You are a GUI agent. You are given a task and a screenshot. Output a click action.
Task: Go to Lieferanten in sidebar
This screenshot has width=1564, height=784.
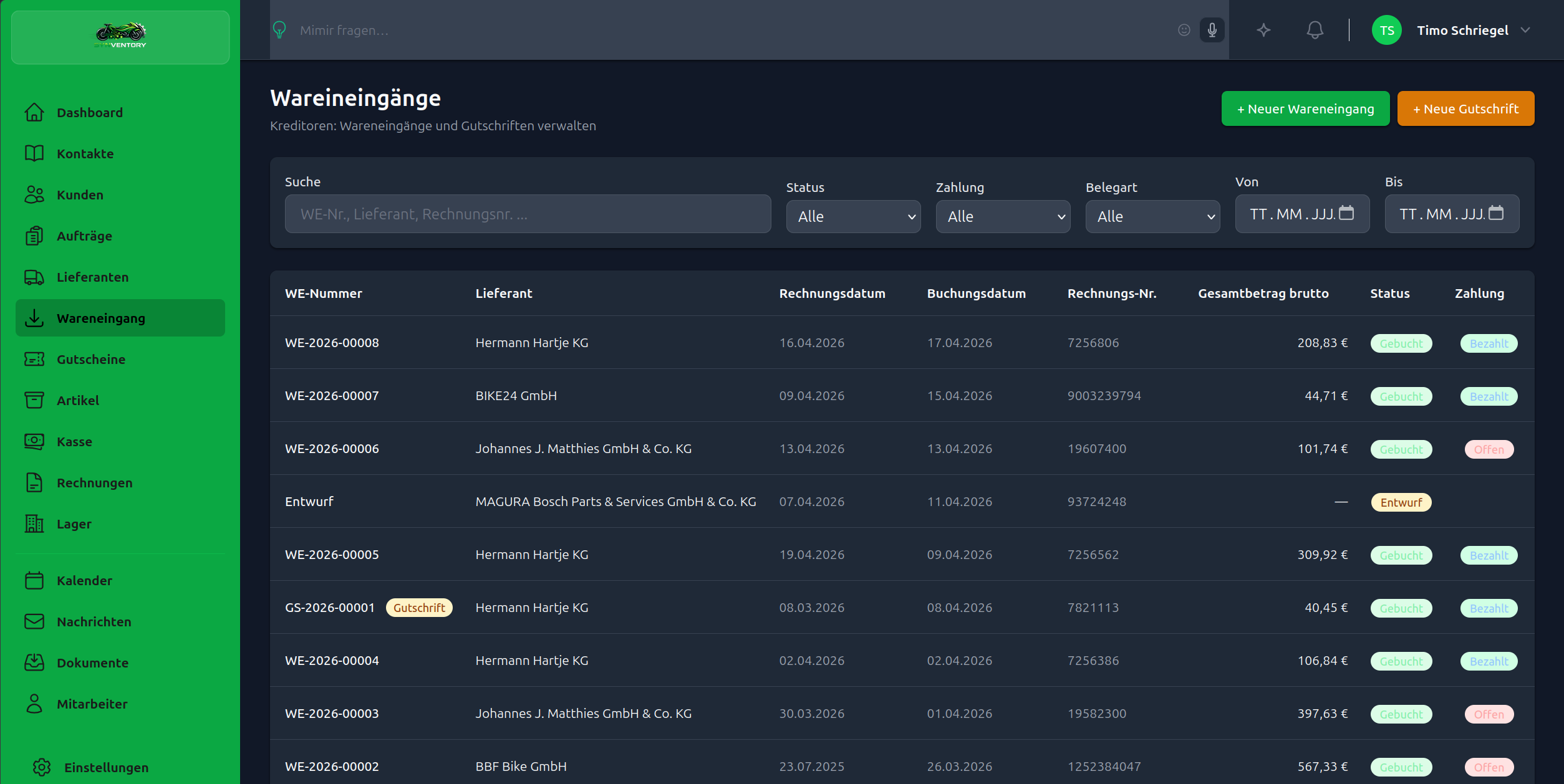tap(92, 277)
